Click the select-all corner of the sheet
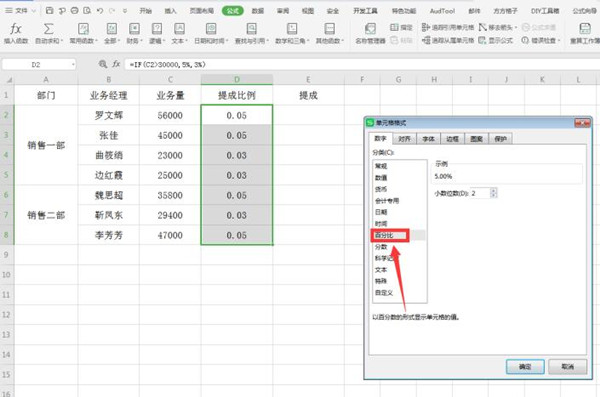 (x=7, y=80)
